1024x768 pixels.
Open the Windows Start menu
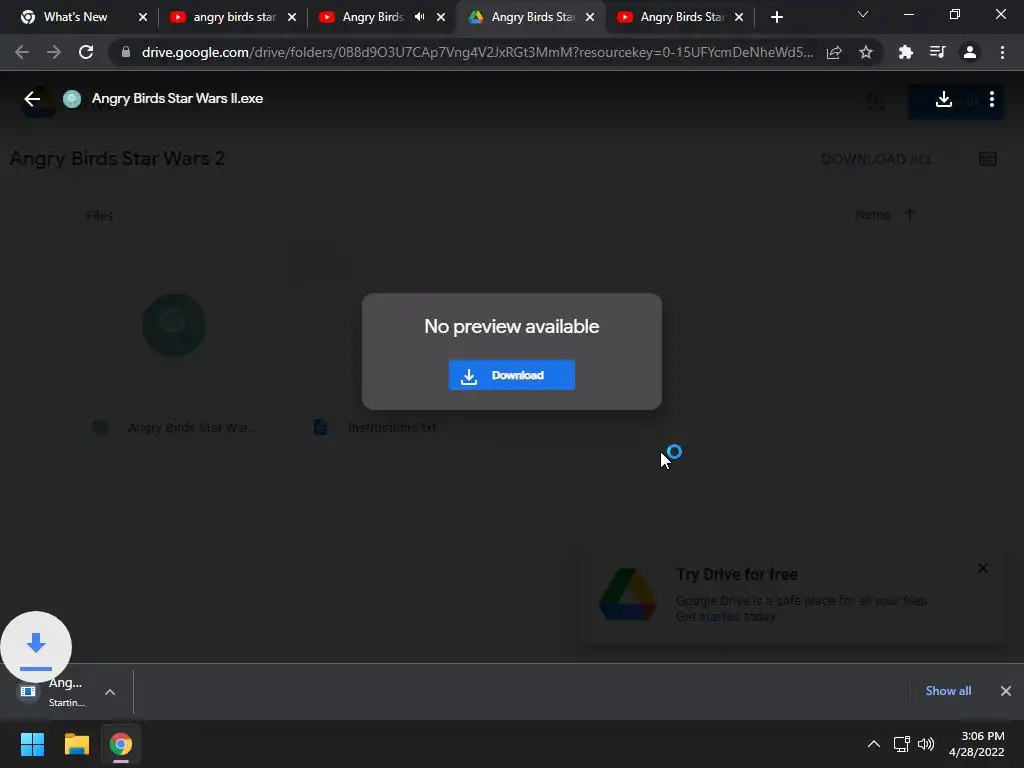32,744
